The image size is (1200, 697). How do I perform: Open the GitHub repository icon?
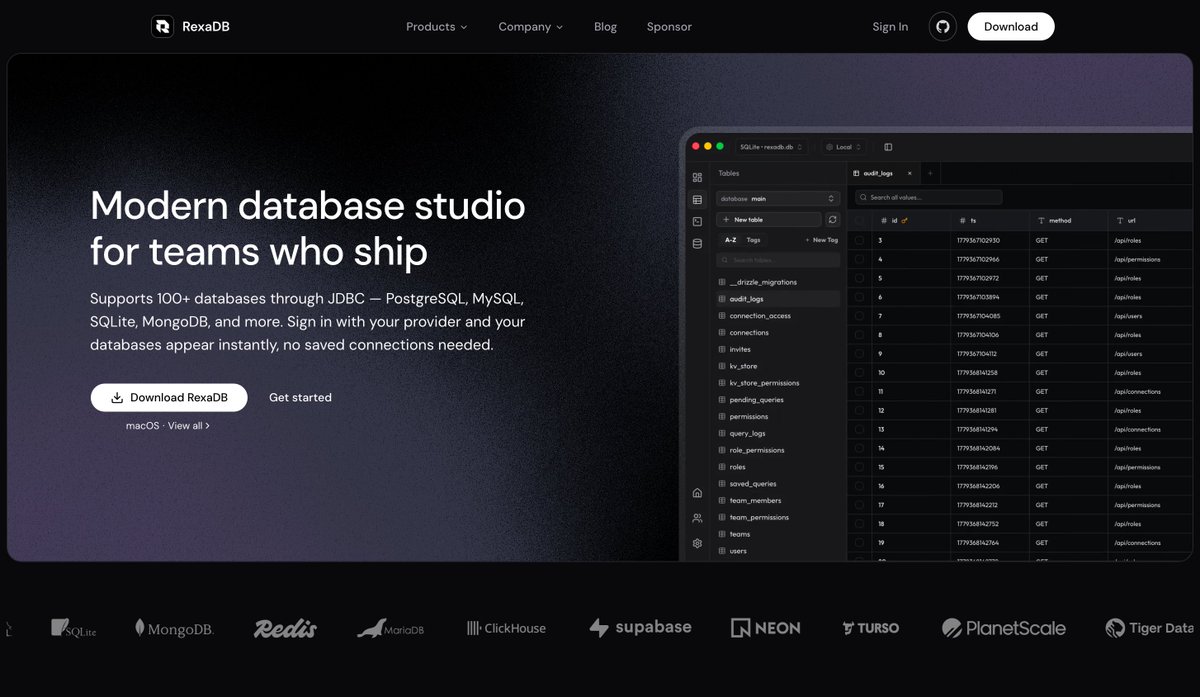[942, 27]
